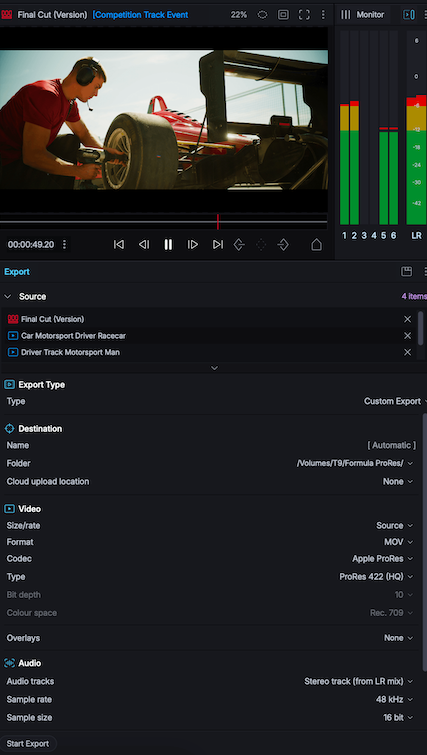Toggle the safe area frame icon
The height and width of the screenshot is (755, 427).
click(283, 15)
